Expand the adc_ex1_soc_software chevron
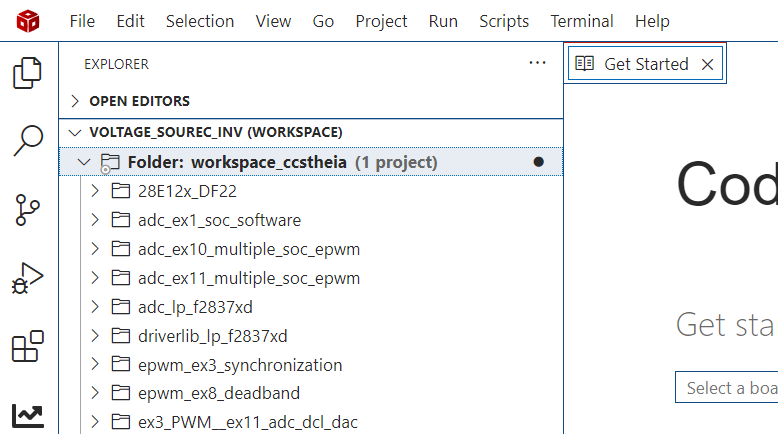 [x=95, y=220]
